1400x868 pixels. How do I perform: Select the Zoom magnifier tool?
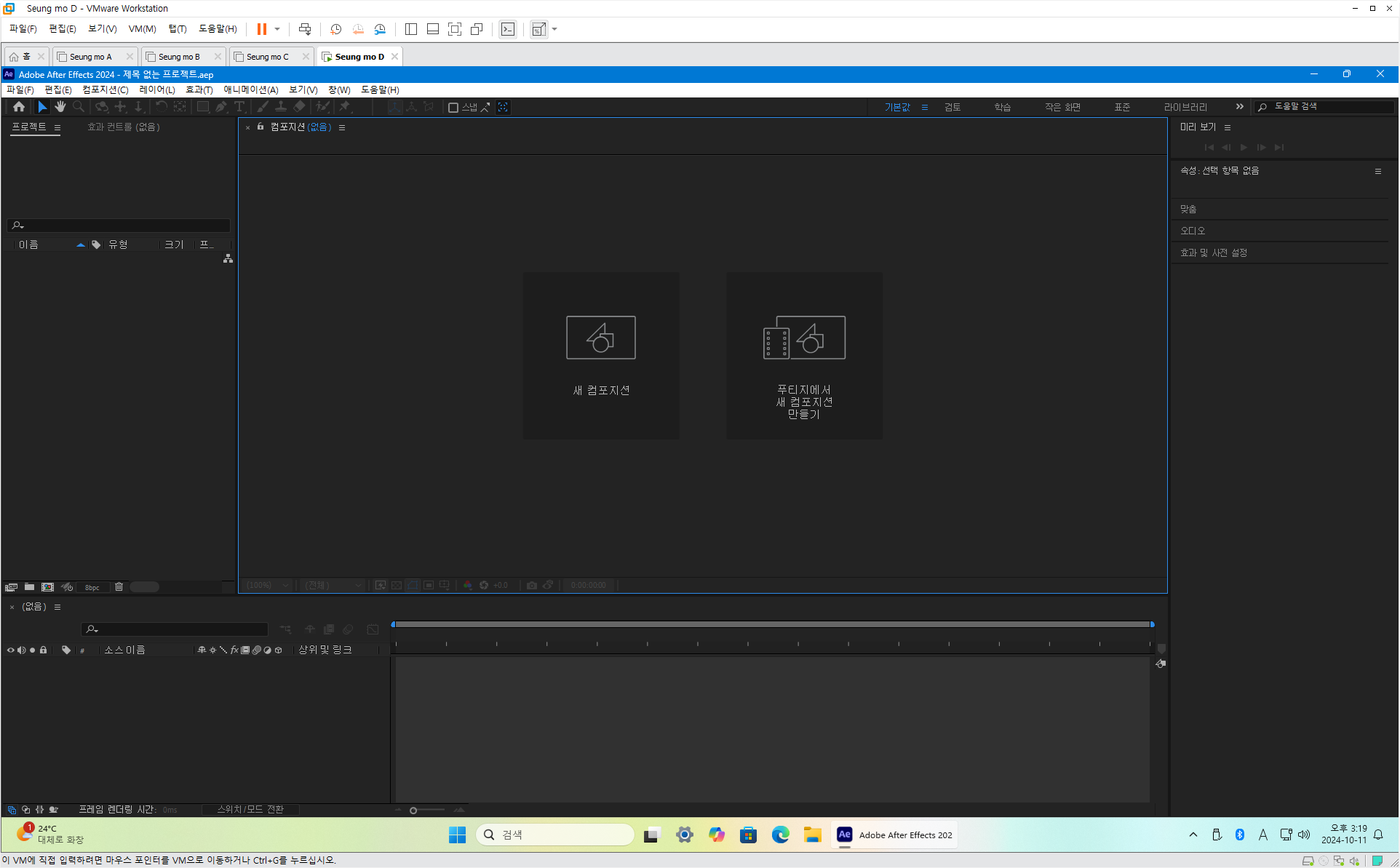(x=79, y=107)
